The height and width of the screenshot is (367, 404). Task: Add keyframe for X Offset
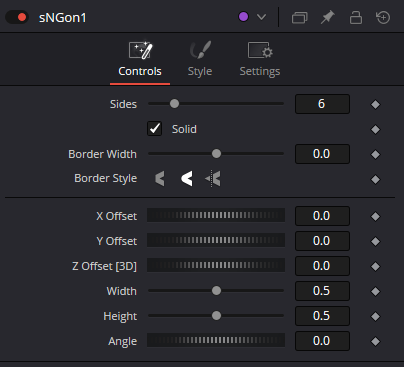375,216
